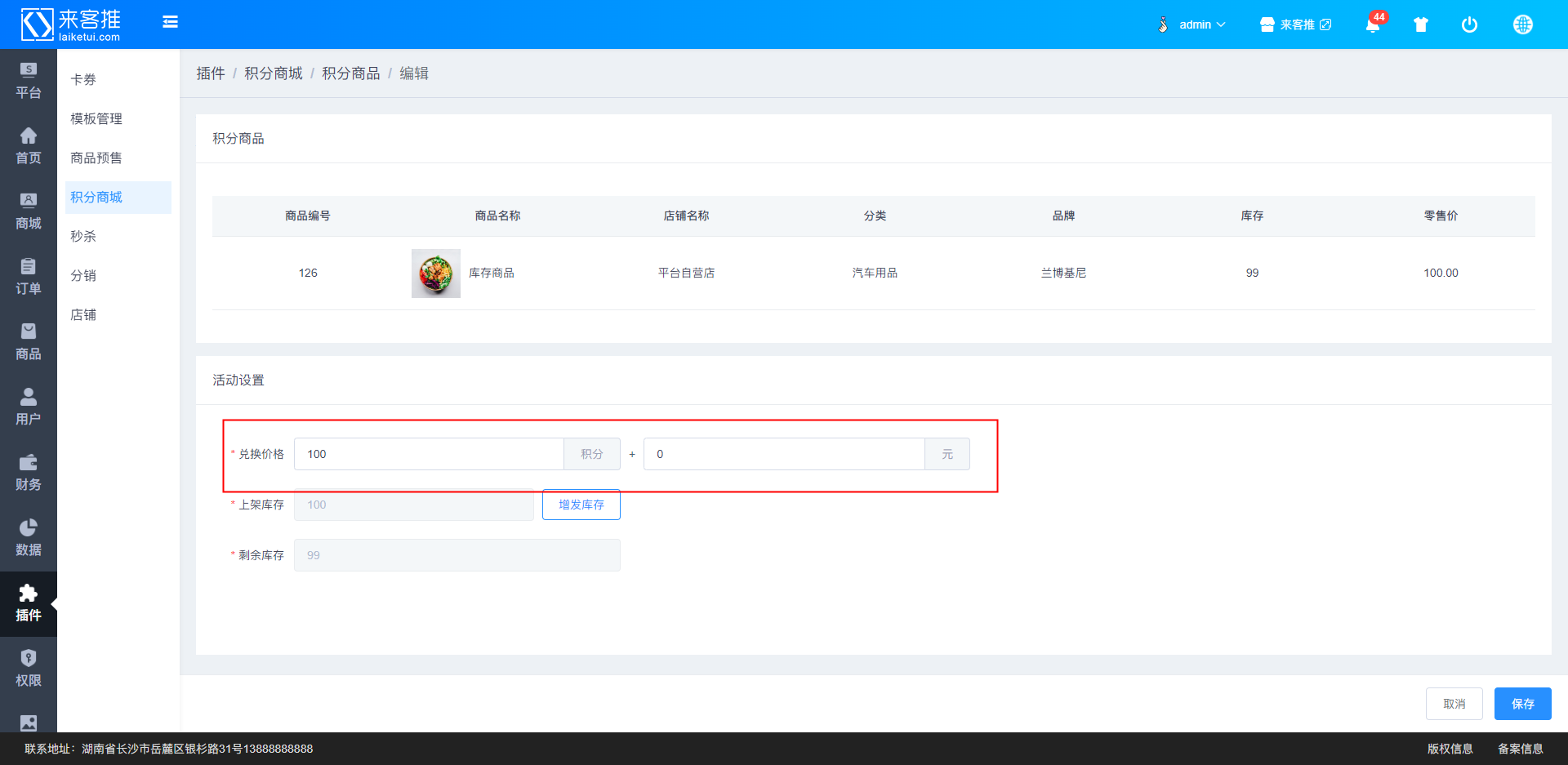The image size is (1568, 765).
Task: Select 积分商城 submenu item
Action: 118,197
